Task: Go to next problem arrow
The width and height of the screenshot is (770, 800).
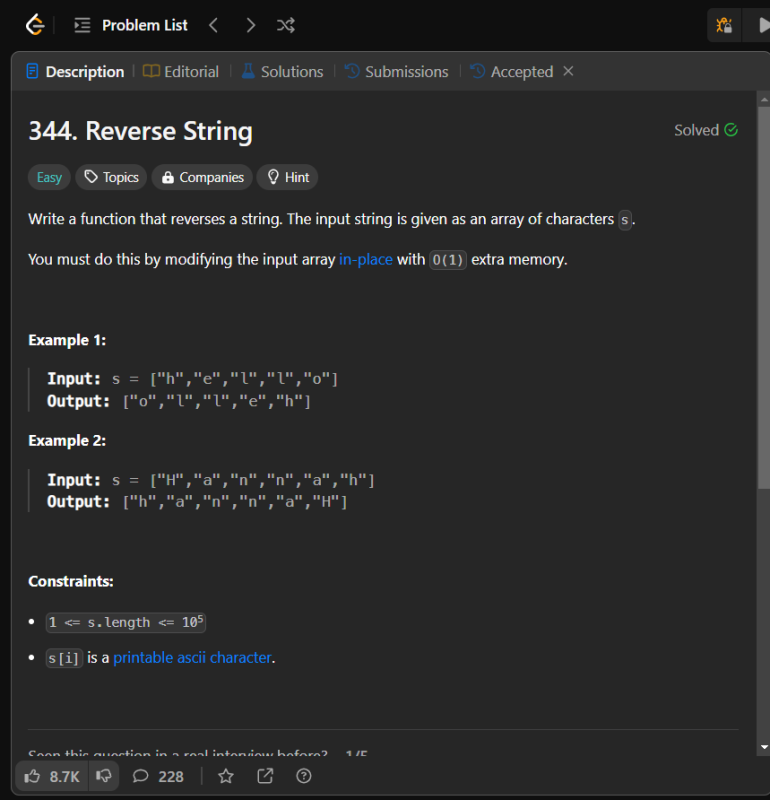Action: 250,25
